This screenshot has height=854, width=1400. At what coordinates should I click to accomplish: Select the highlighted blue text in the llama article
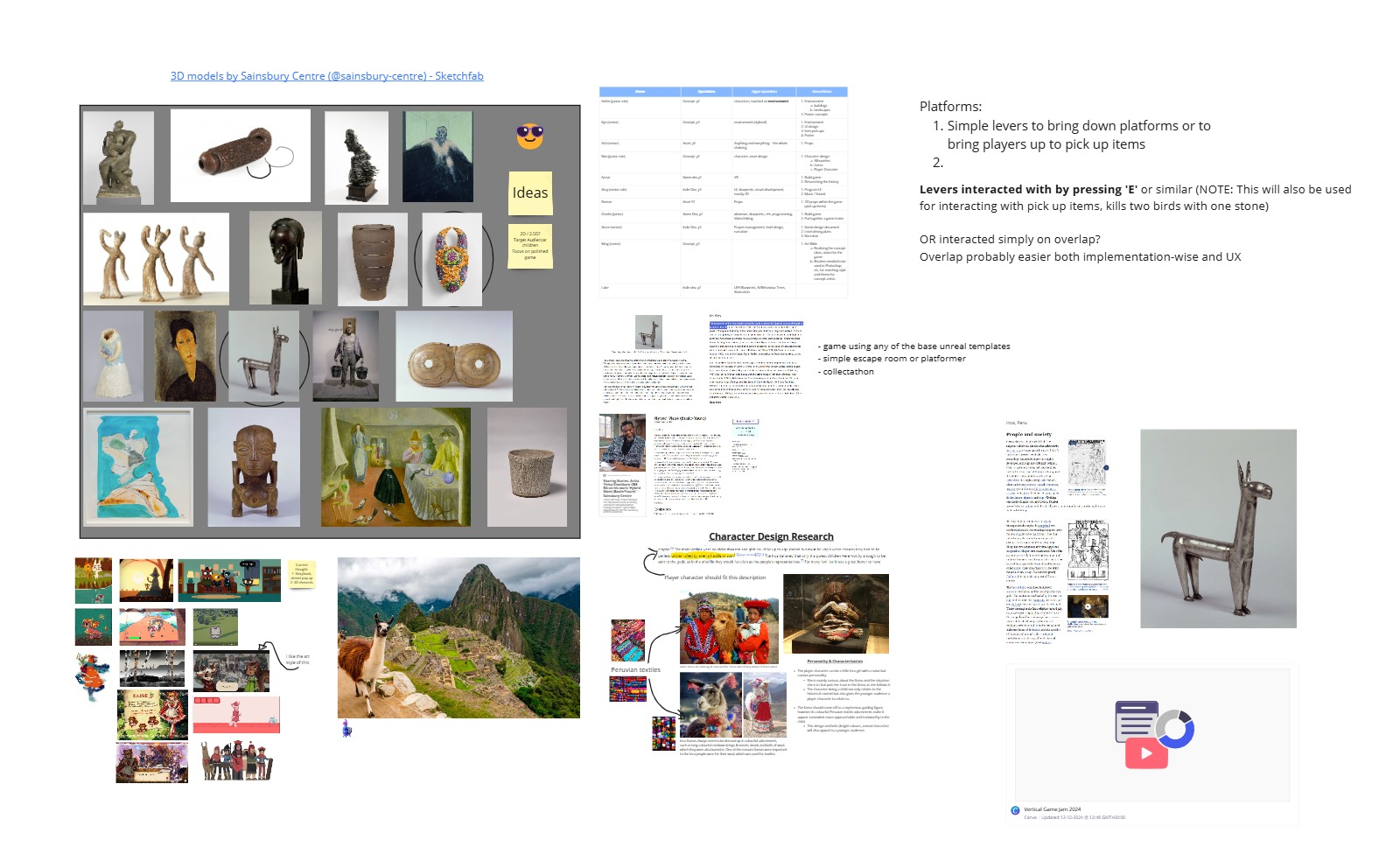coord(756,325)
